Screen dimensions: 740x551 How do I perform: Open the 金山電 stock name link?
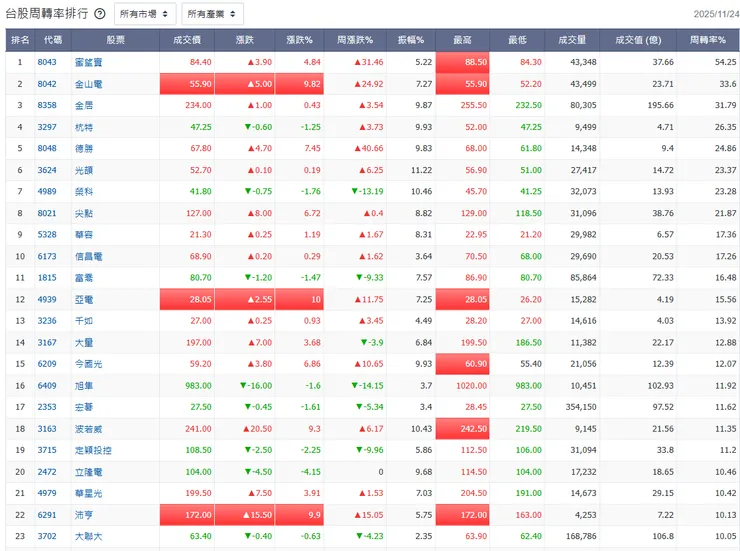coord(88,84)
